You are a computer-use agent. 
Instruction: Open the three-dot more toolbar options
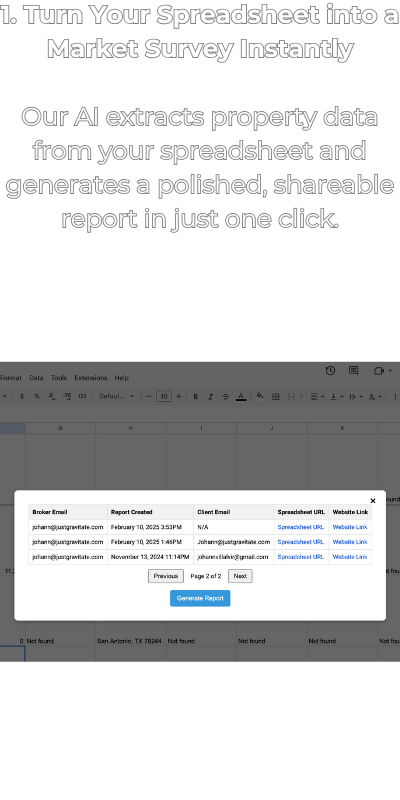tap(395, 396)
